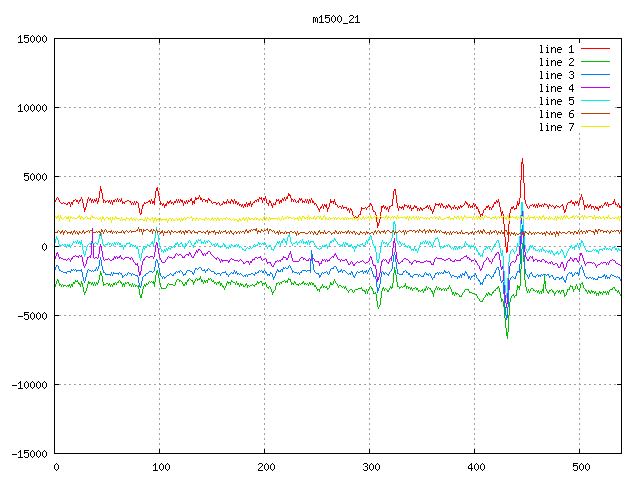Click the yellow line 7 legend sample
This screenshot has height=480, width=640.
[596, 127]
